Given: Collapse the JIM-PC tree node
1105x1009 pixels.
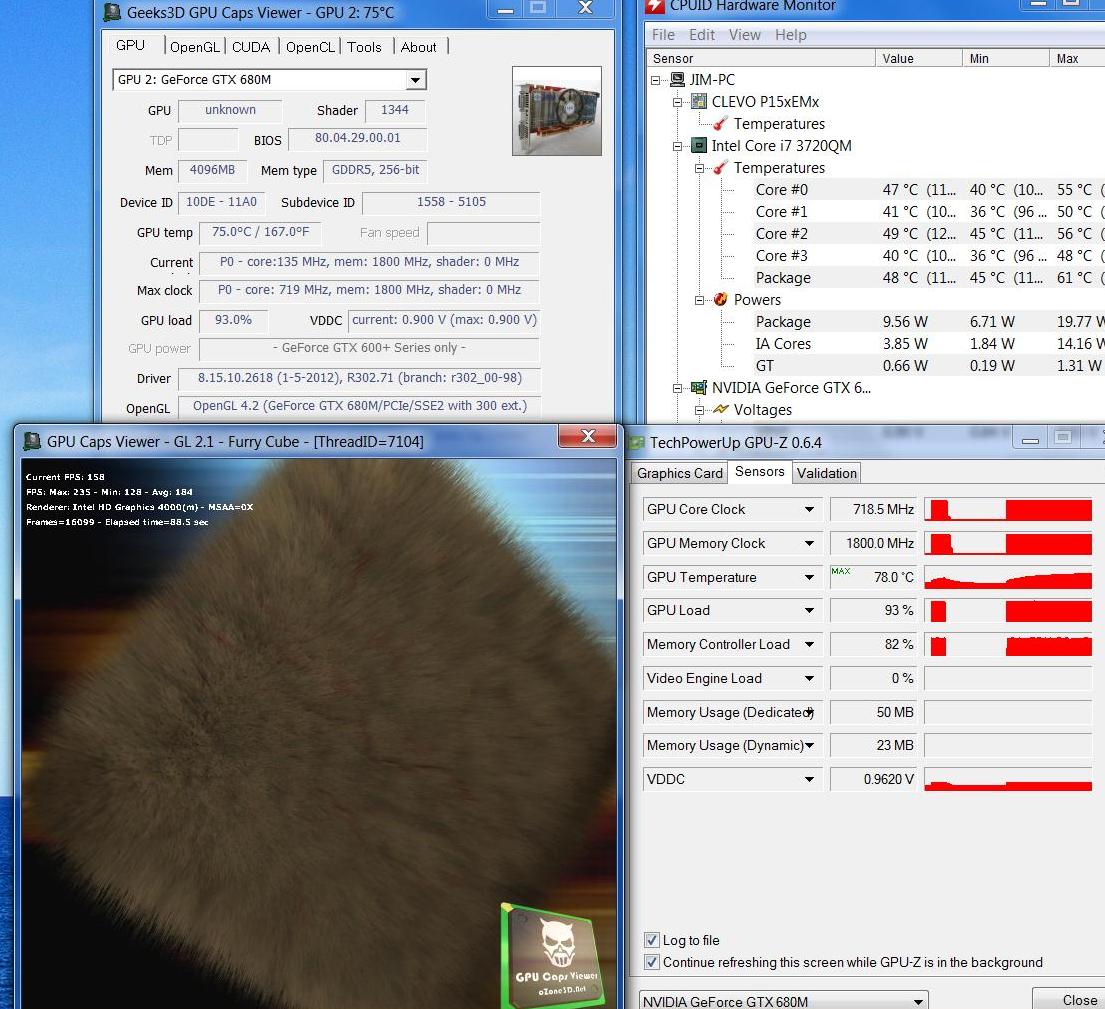Looking at the screenshot, I should (656, 80).
